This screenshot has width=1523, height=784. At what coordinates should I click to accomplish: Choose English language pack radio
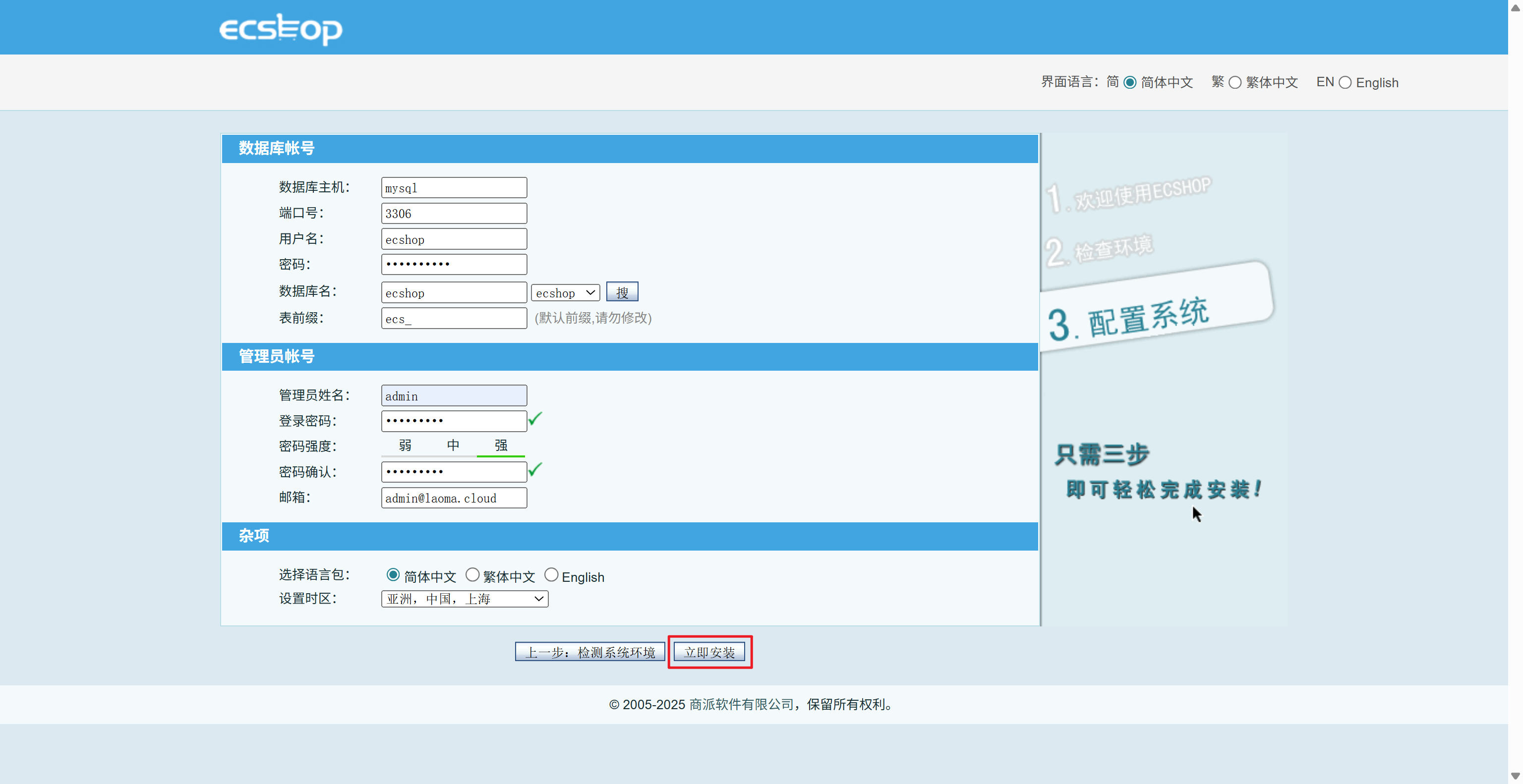click(x=551, y=575)
